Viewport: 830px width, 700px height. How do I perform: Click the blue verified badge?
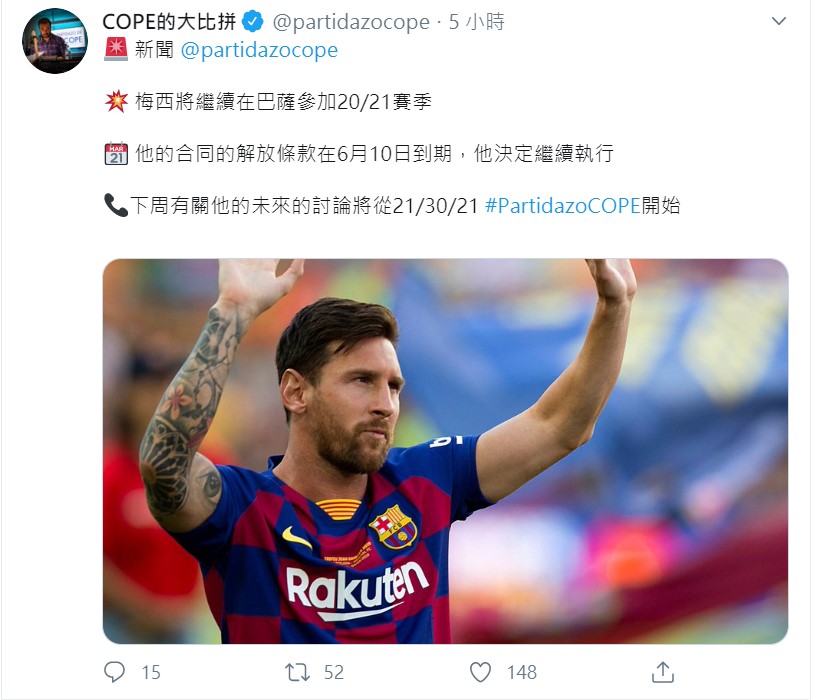(x=252, y=22)
